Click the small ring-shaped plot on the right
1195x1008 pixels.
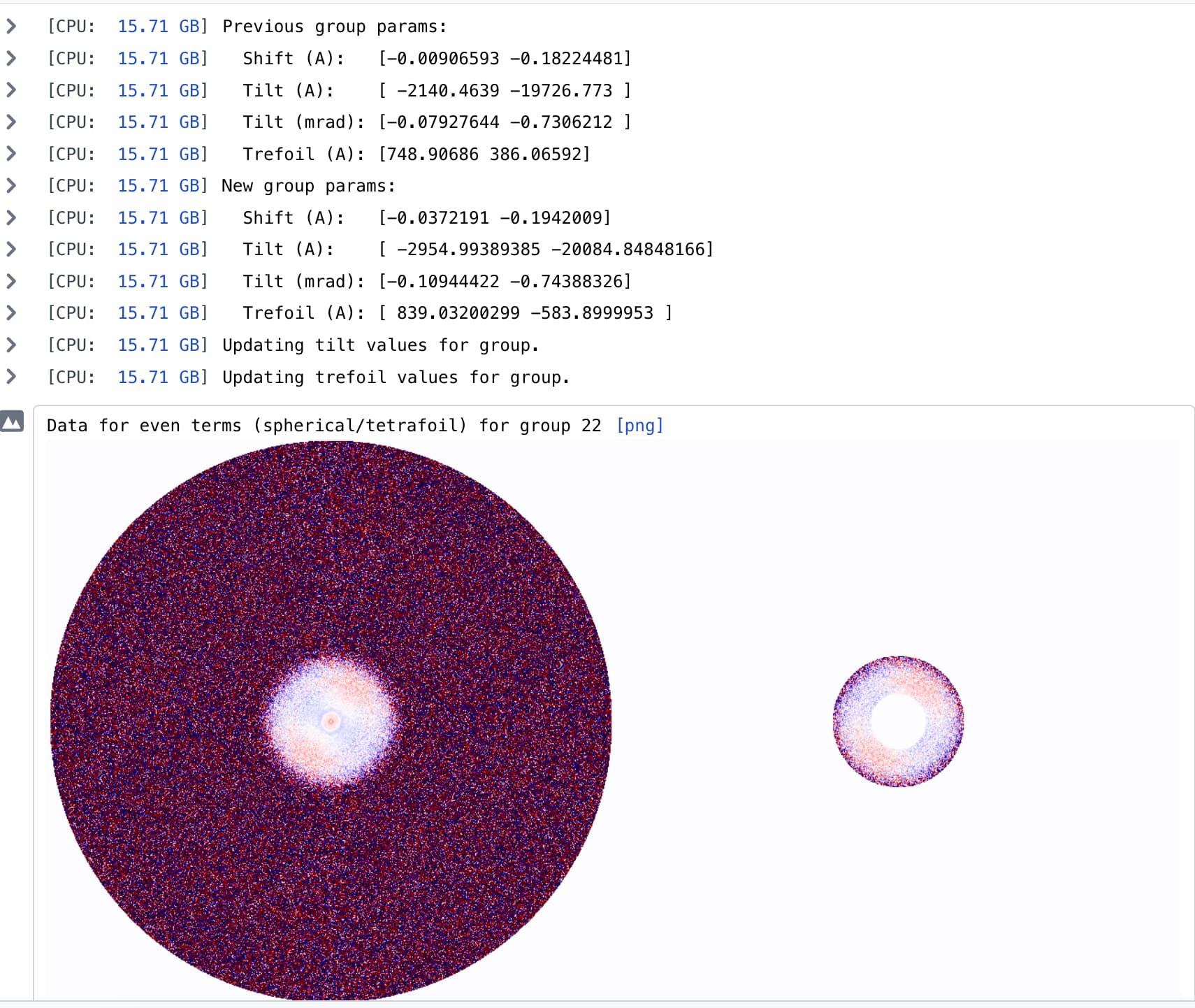[x=898, y=721]
